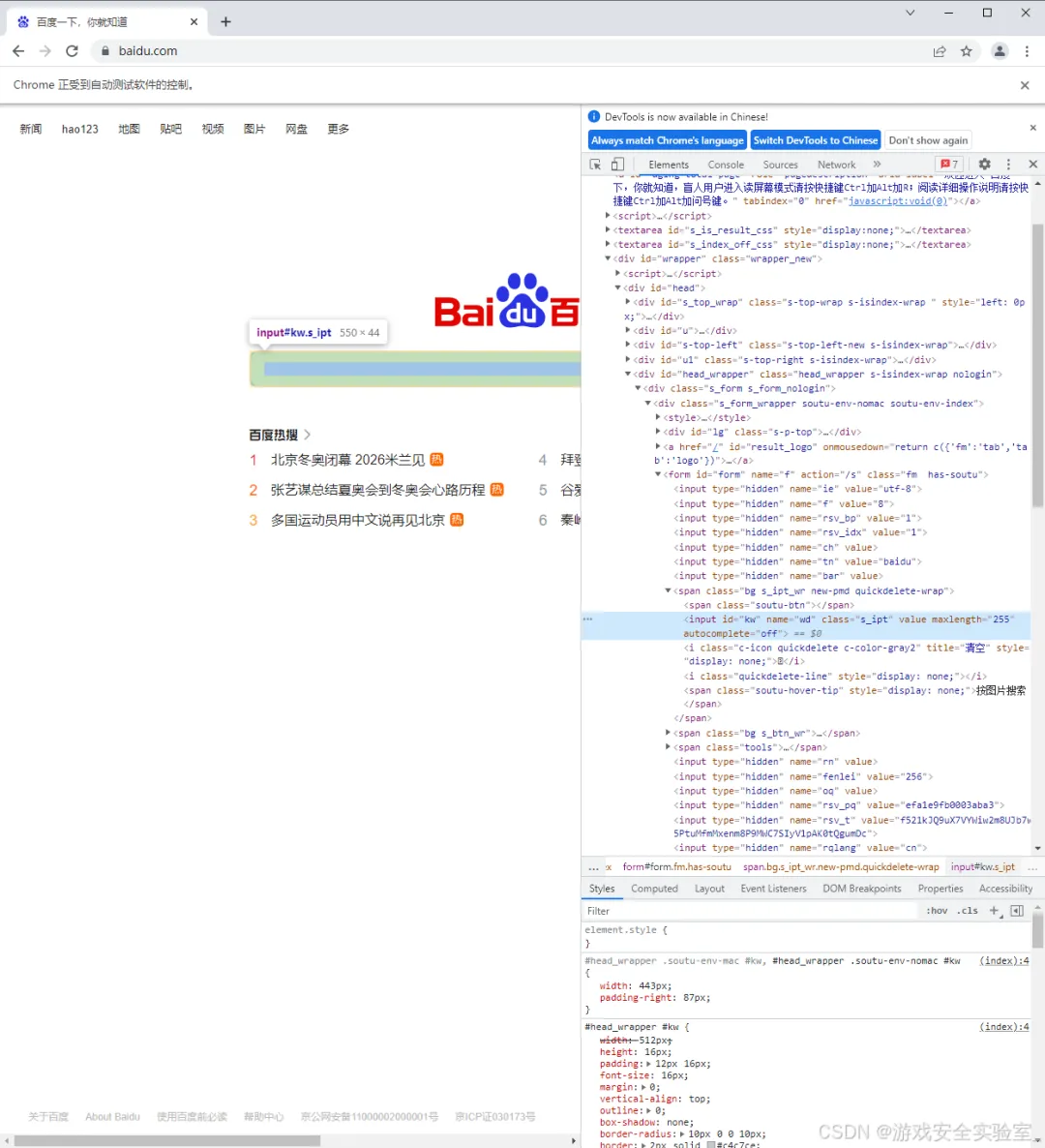
Task: Toggle the computed styles sidebar icon
Action: coord(1017,911)
